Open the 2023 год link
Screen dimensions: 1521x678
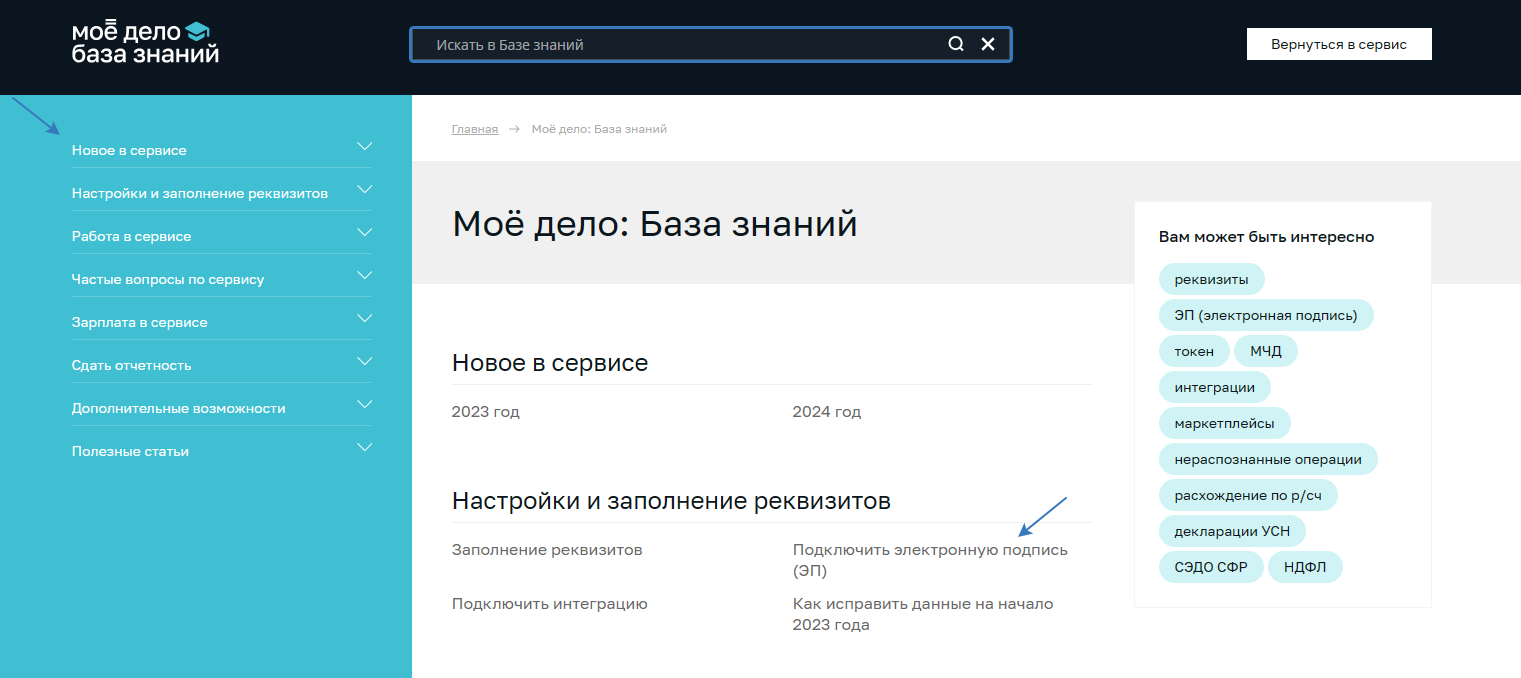(x=486, y=412)
